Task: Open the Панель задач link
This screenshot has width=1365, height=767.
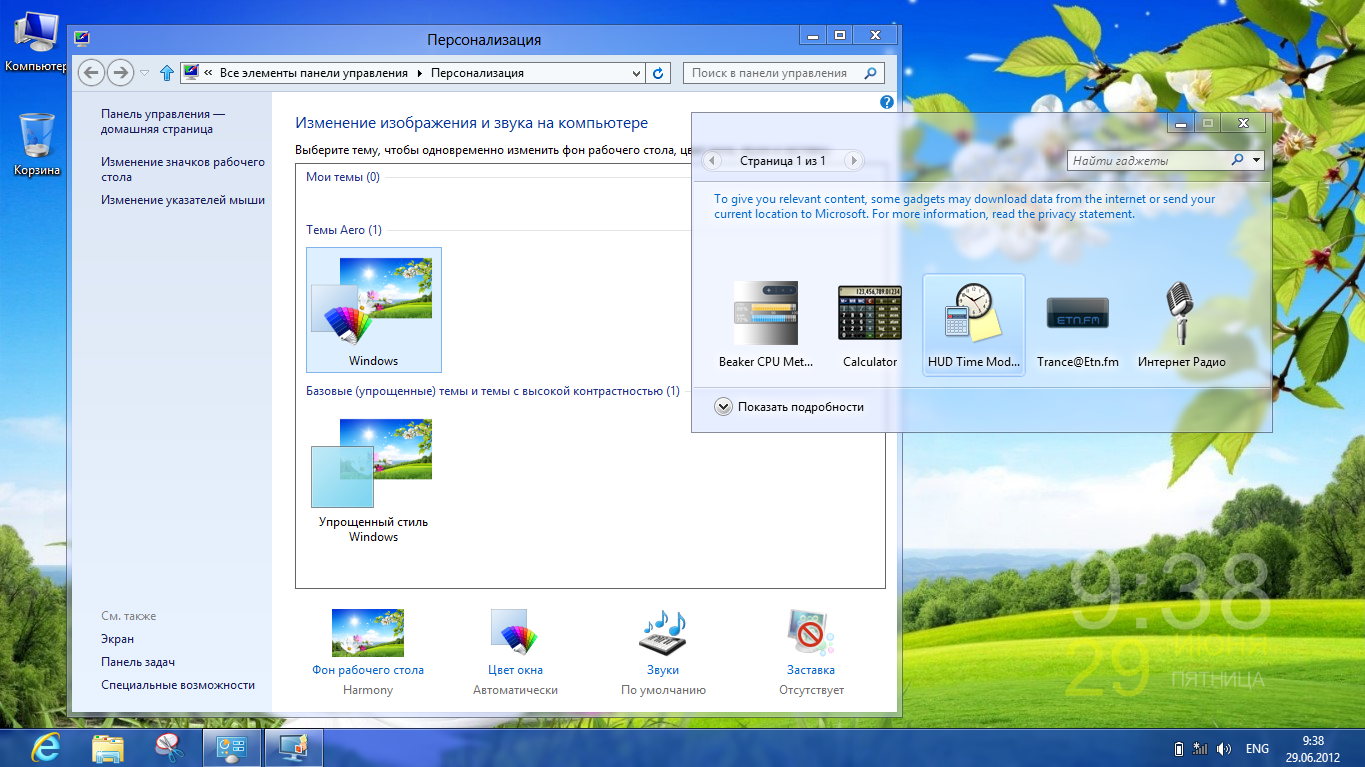Action: tap(138, 662)
